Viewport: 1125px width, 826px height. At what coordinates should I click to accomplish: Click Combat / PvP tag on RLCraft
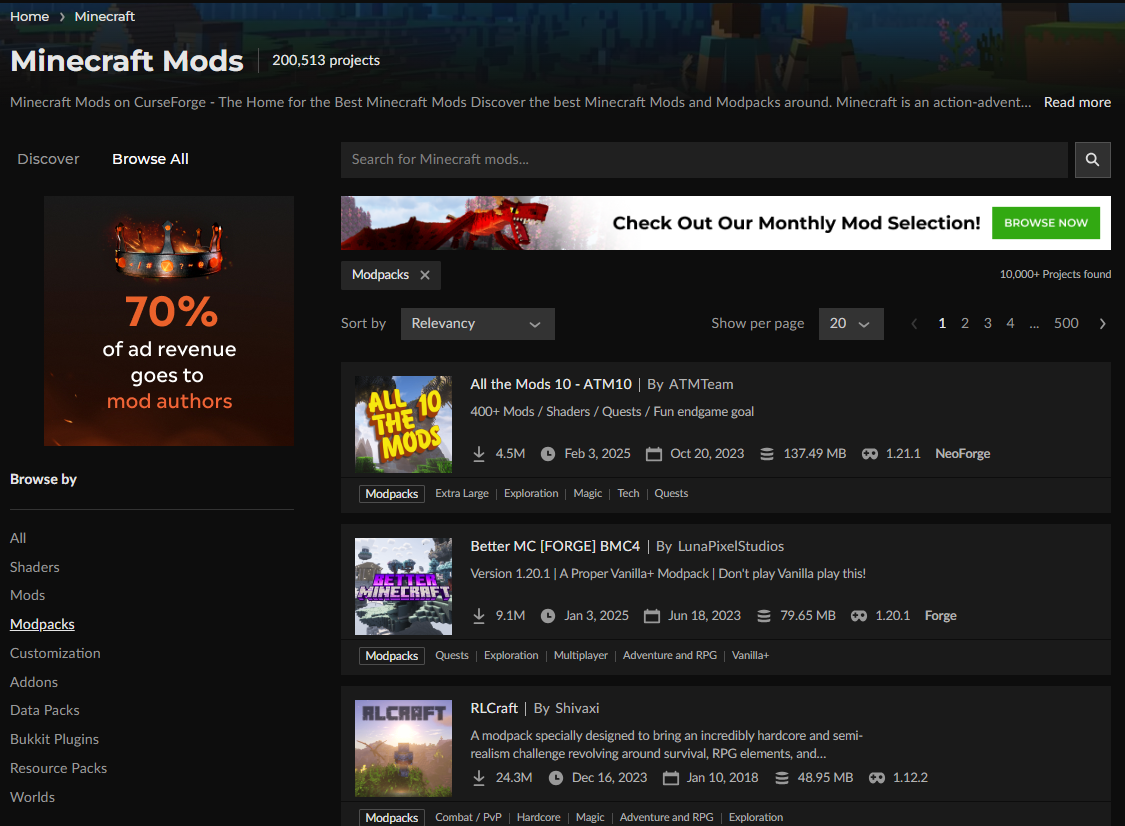point(468,818)
